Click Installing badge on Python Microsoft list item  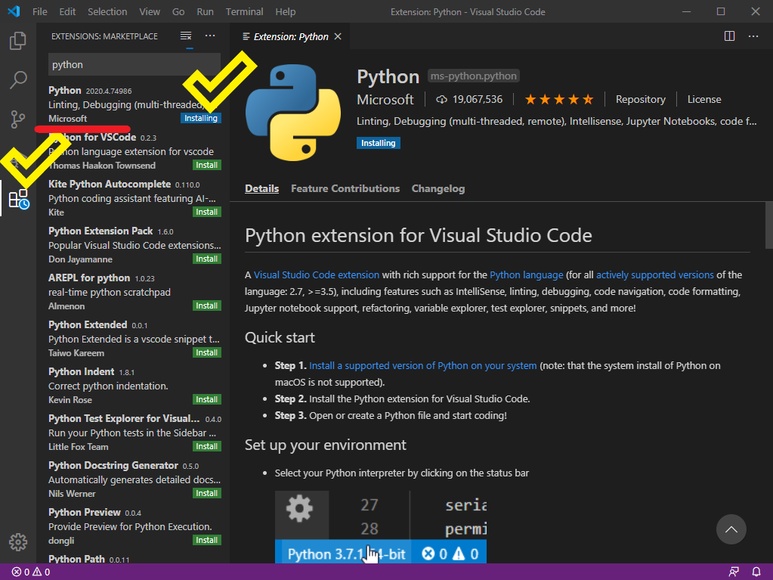click(x=201, y=118)
